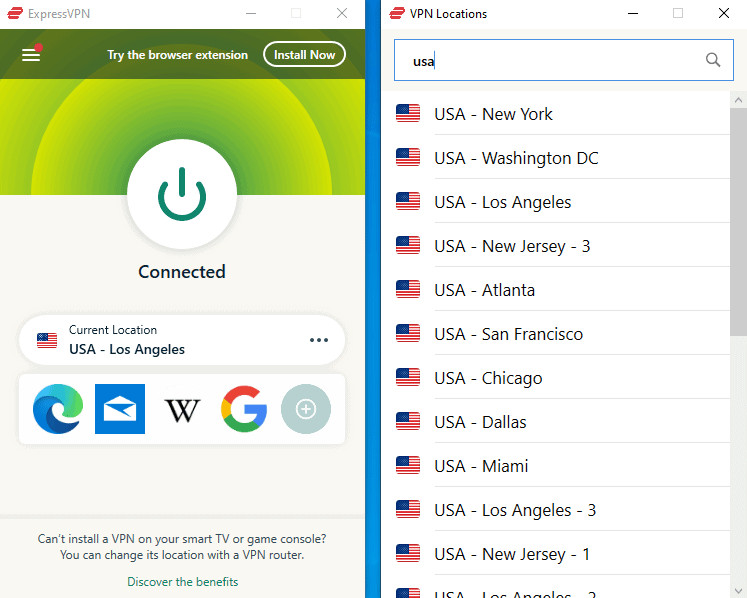The height and width of the screenshot is (598, 747).
Task: Click the VPN Locations title bar logo
Action: [397, 13]
